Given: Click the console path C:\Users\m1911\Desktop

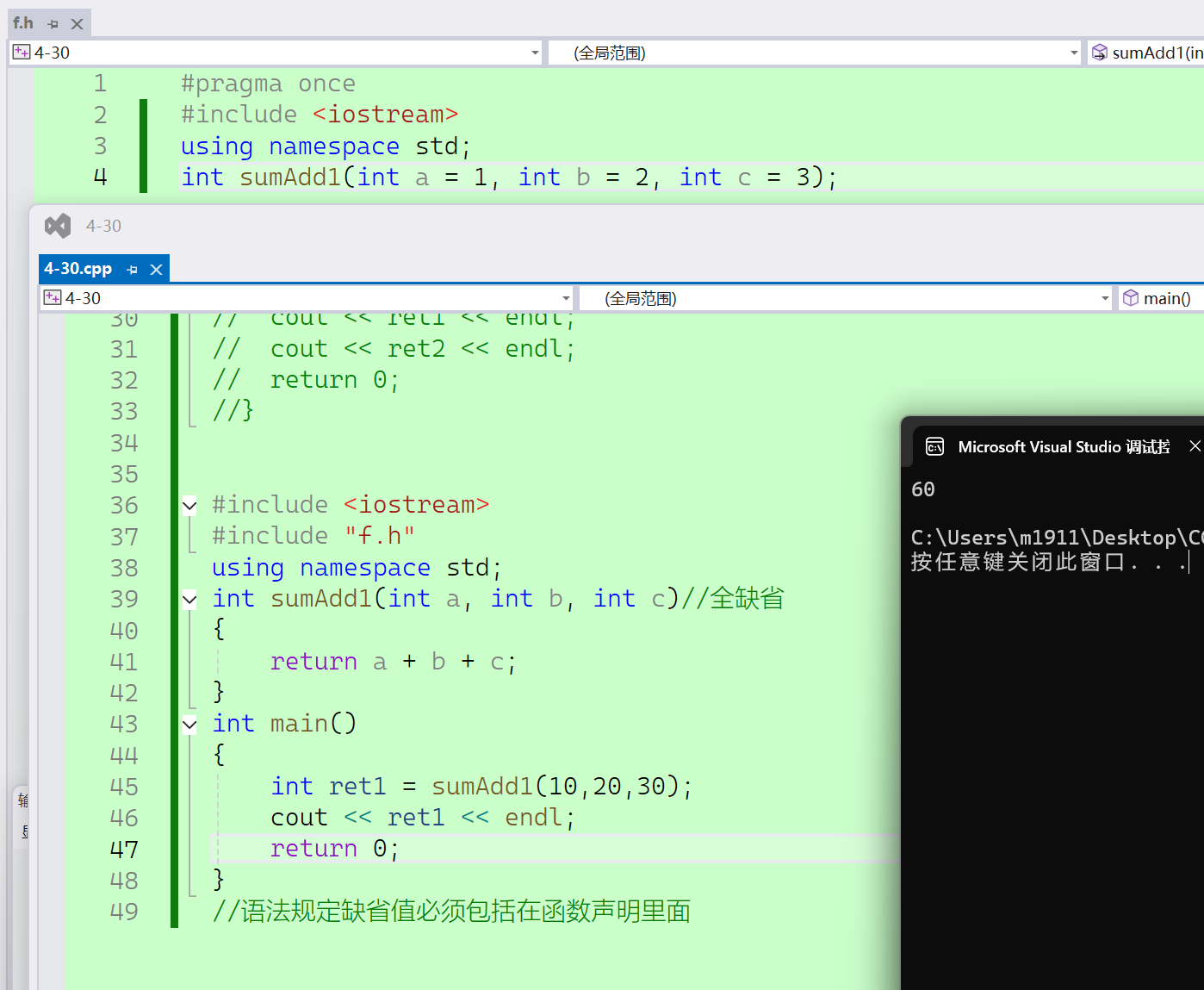Looking at the screenshot, I should [1056, 538].
